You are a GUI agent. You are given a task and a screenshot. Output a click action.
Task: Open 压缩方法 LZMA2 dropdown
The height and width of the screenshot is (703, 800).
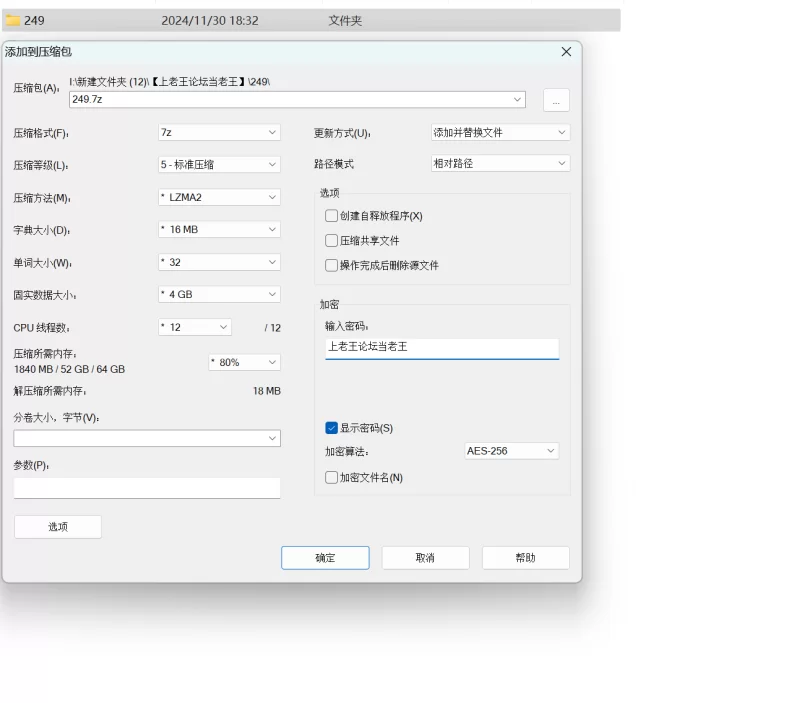click(x=219, y=197)
